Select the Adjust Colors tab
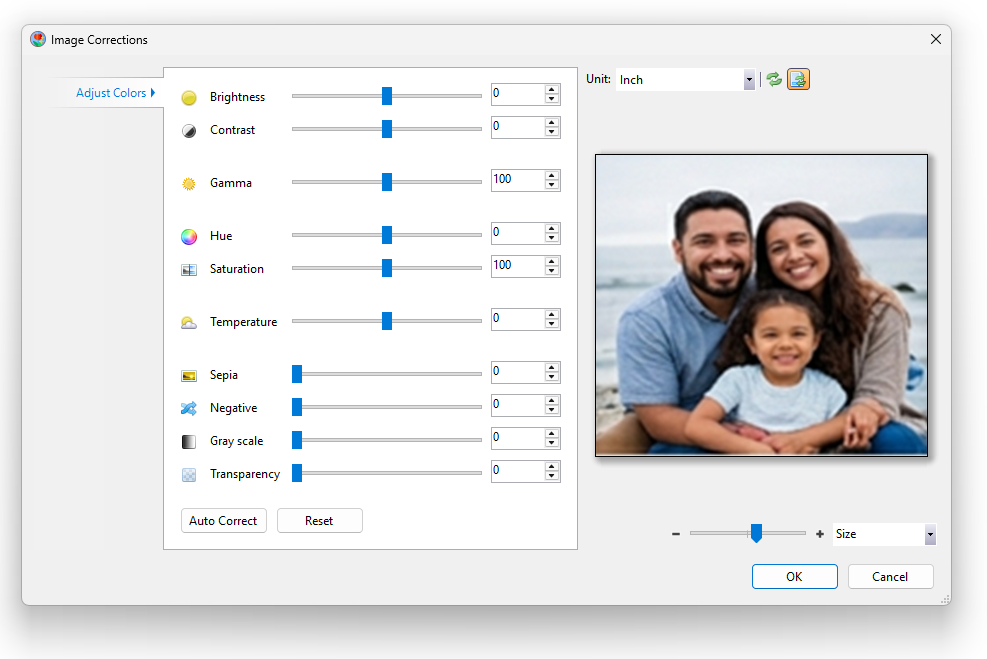 [111, 93]
